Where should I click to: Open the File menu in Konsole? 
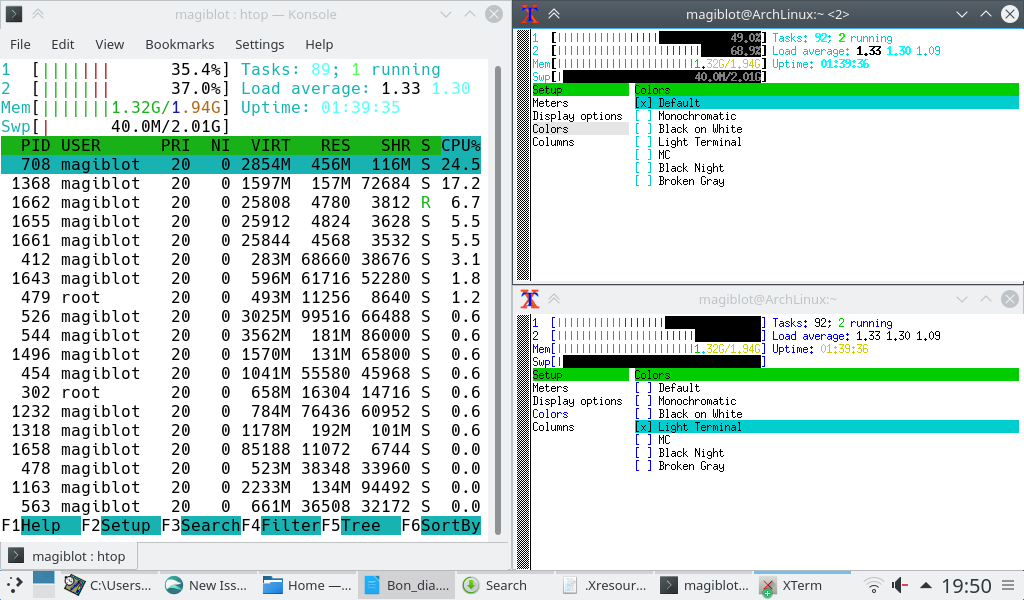[20, 44]
